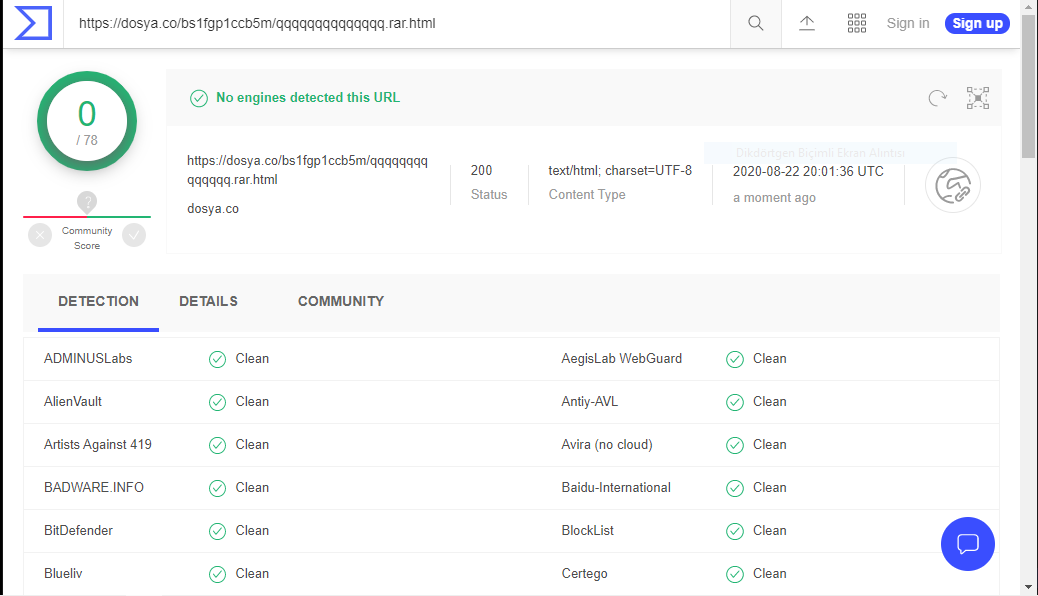Click the ADMINUSLabs Clean result checkmark
1038x596 pixels.
pos(217,359)
